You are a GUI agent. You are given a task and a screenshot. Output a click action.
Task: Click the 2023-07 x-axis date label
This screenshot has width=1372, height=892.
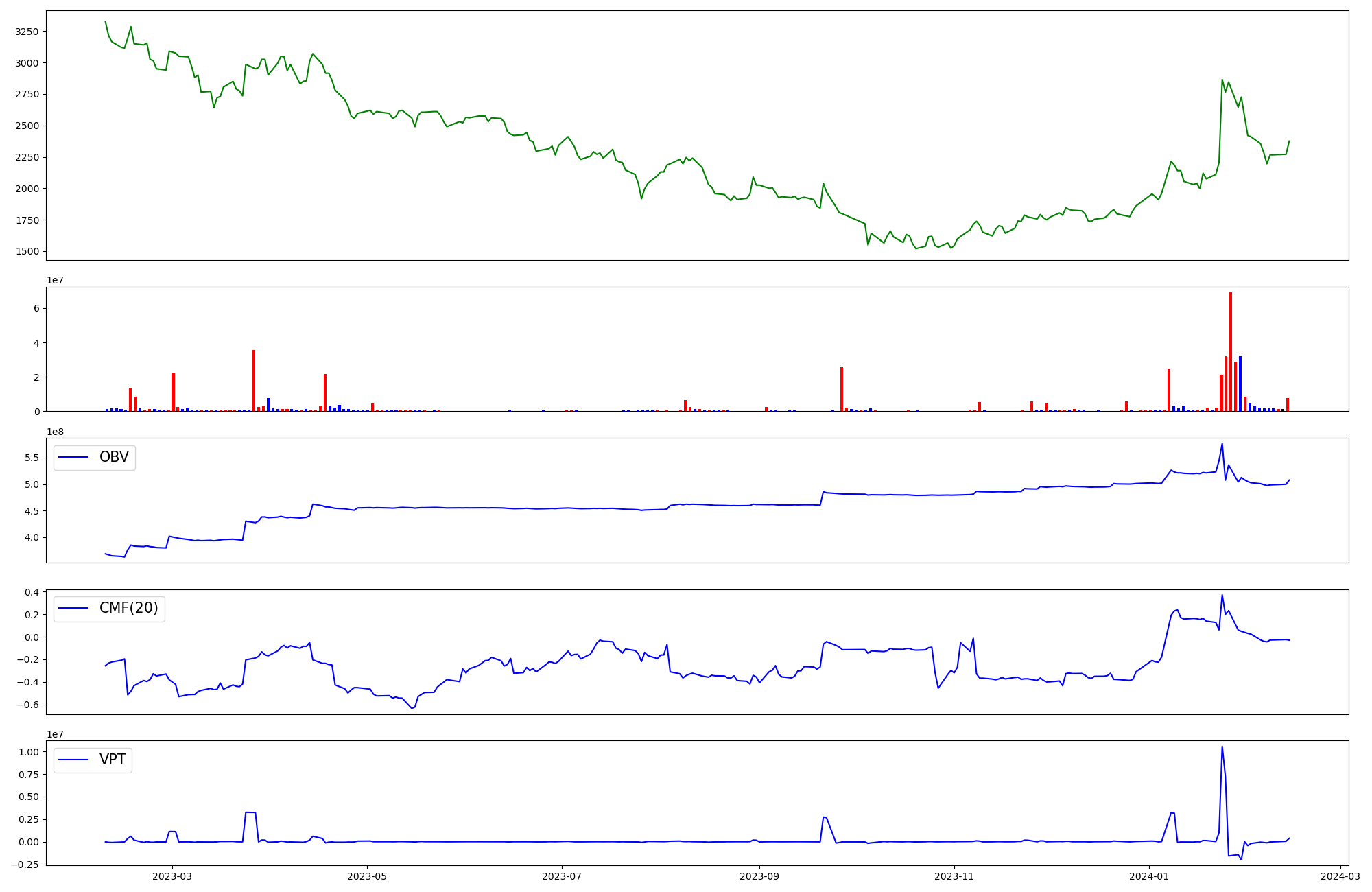562,876
